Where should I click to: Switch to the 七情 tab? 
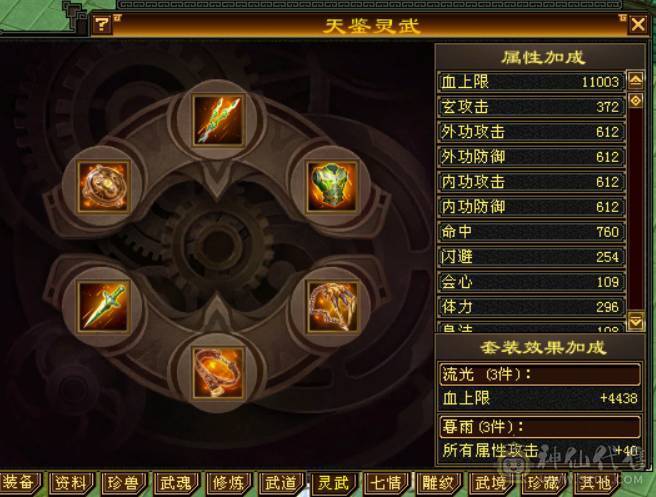coord(386,483)
